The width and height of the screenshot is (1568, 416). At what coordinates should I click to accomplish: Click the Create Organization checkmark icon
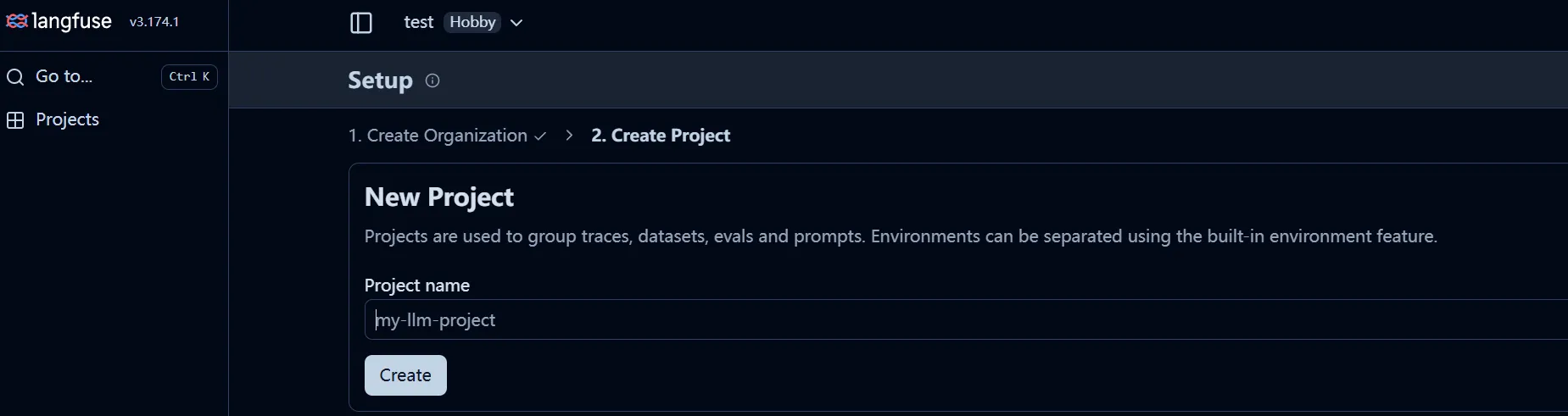[x=540, y=136]
